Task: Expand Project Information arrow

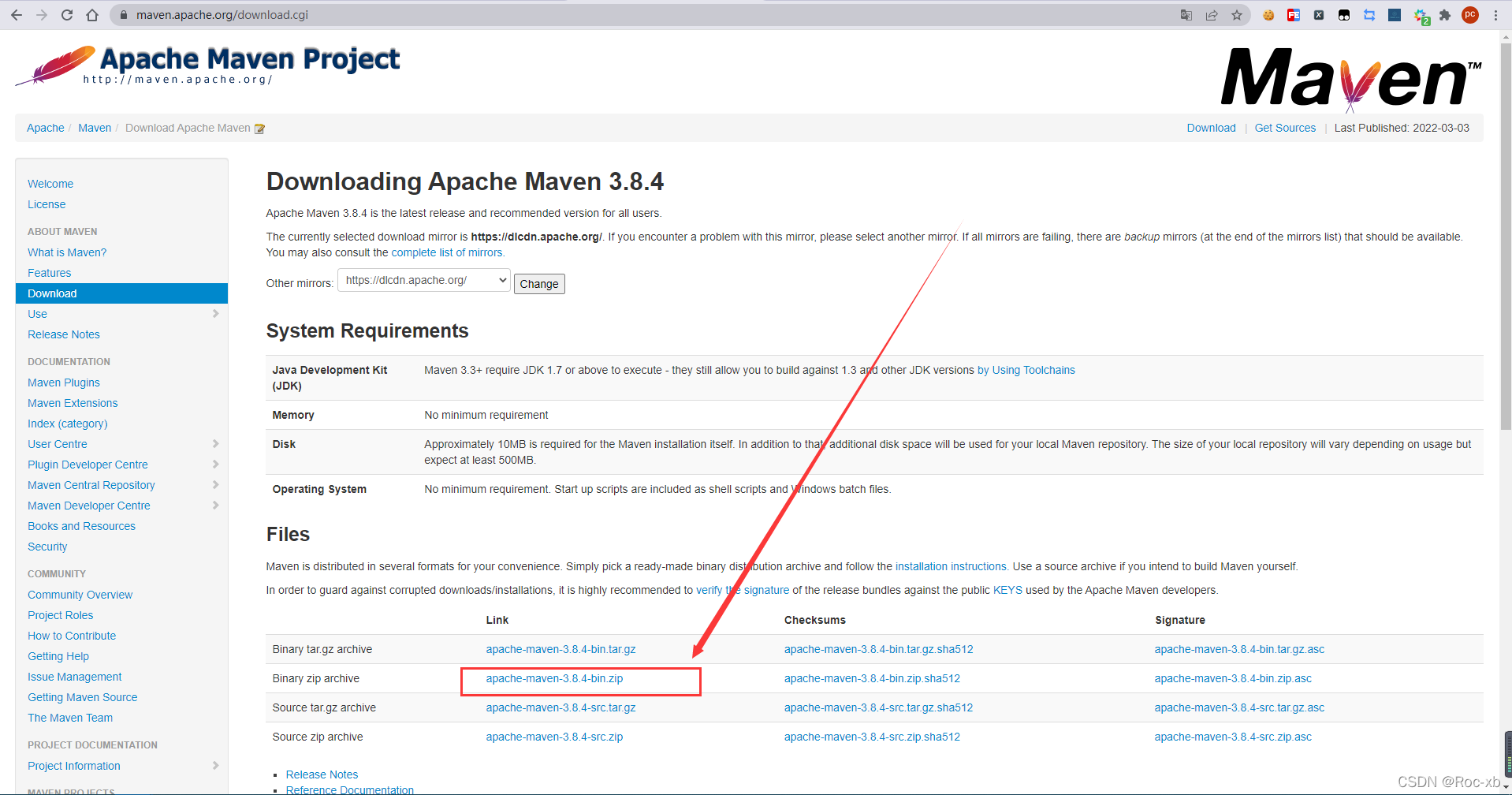Action: (216, 766)
